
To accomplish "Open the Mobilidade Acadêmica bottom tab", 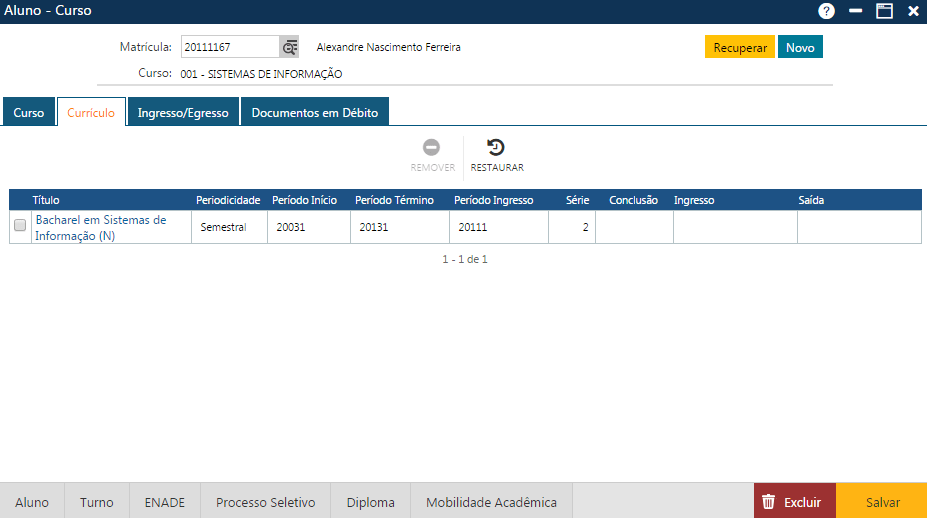I will [x=491, y=502].
